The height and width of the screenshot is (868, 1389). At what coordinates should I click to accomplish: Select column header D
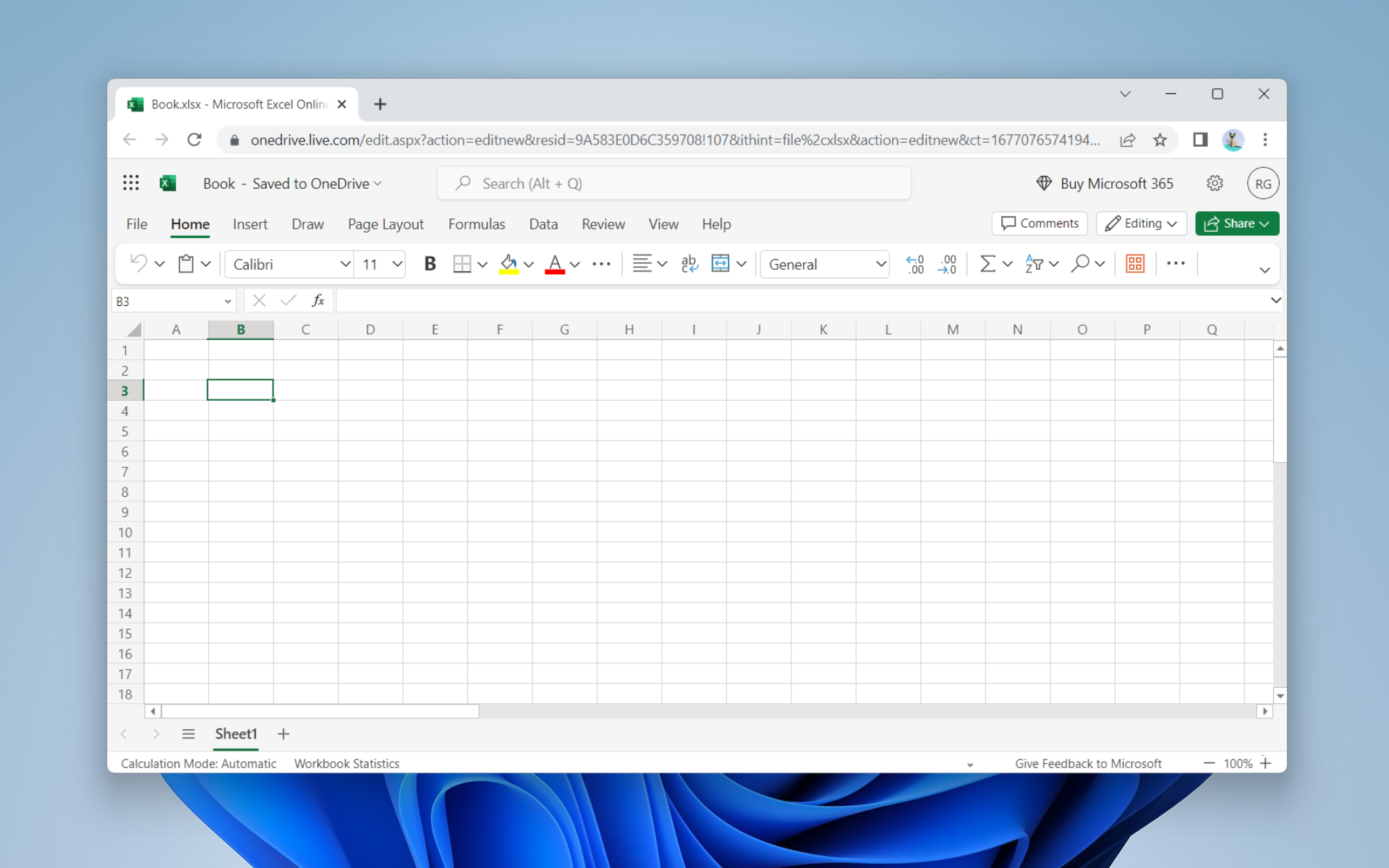[x=370, y=330]
